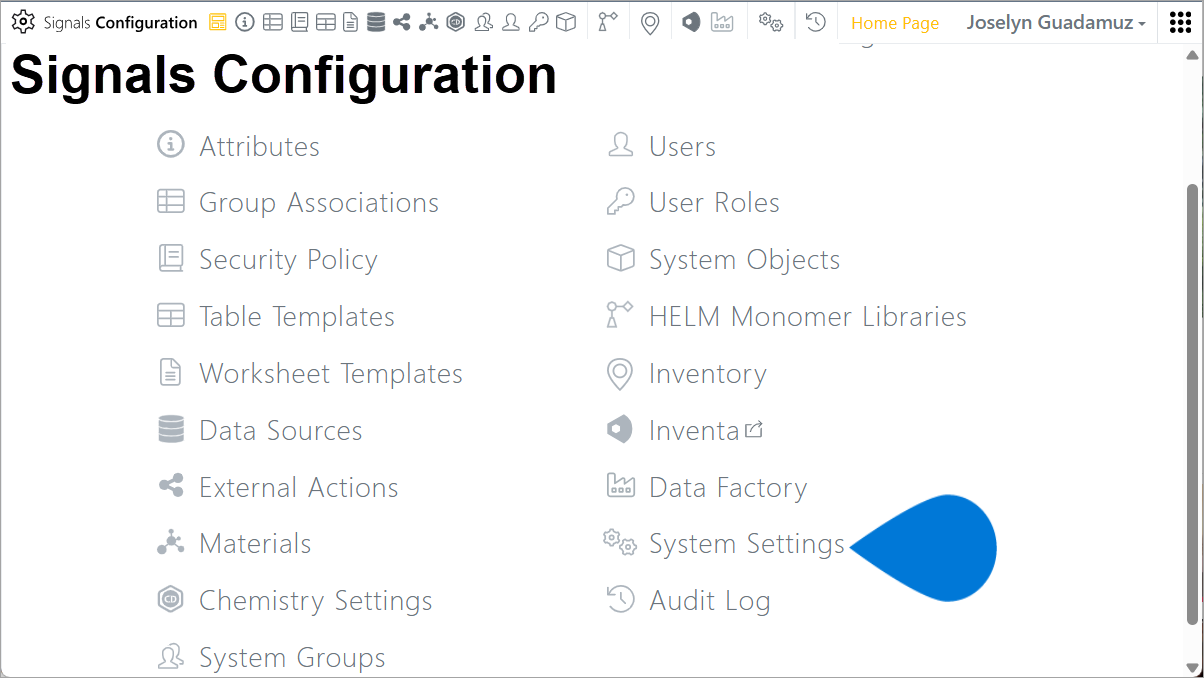Click the External Actions share toolbar icon

coord(403,22)
